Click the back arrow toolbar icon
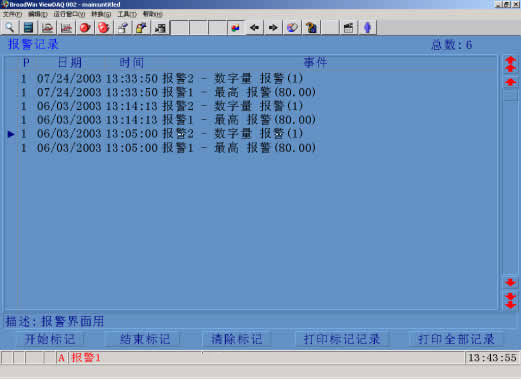 click(254, 27)
